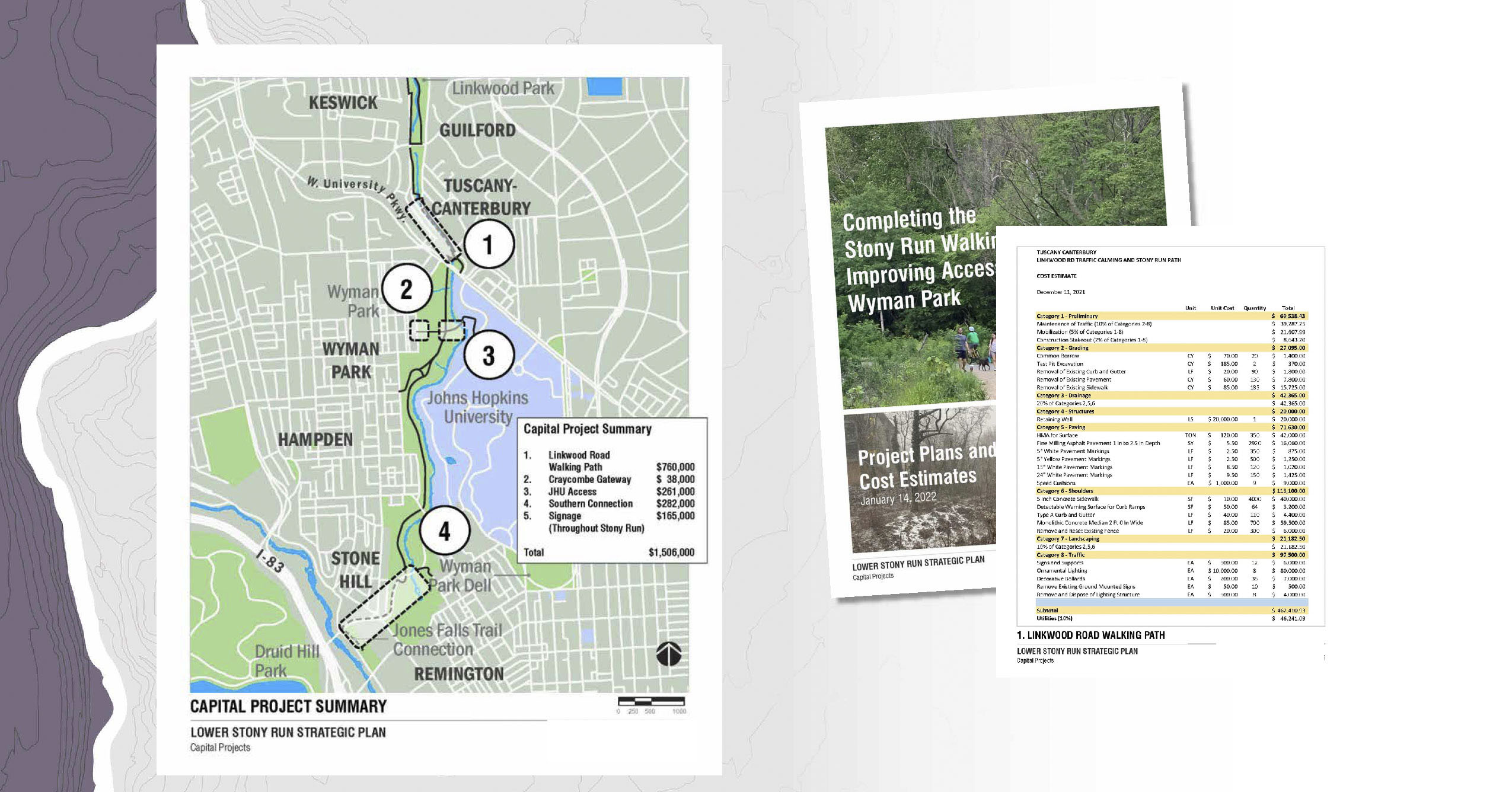1512x792 pixels.
Task: Select the GUILFORD neighborhood label
Action: point(477,130)
